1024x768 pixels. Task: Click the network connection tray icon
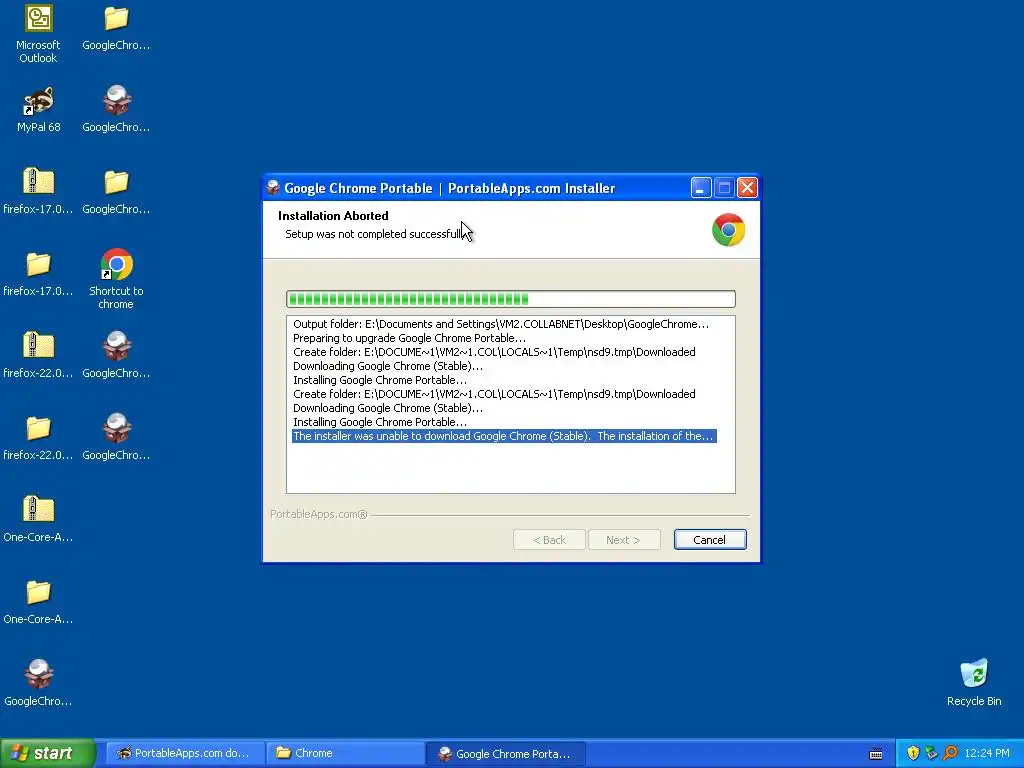click(931, 753)
